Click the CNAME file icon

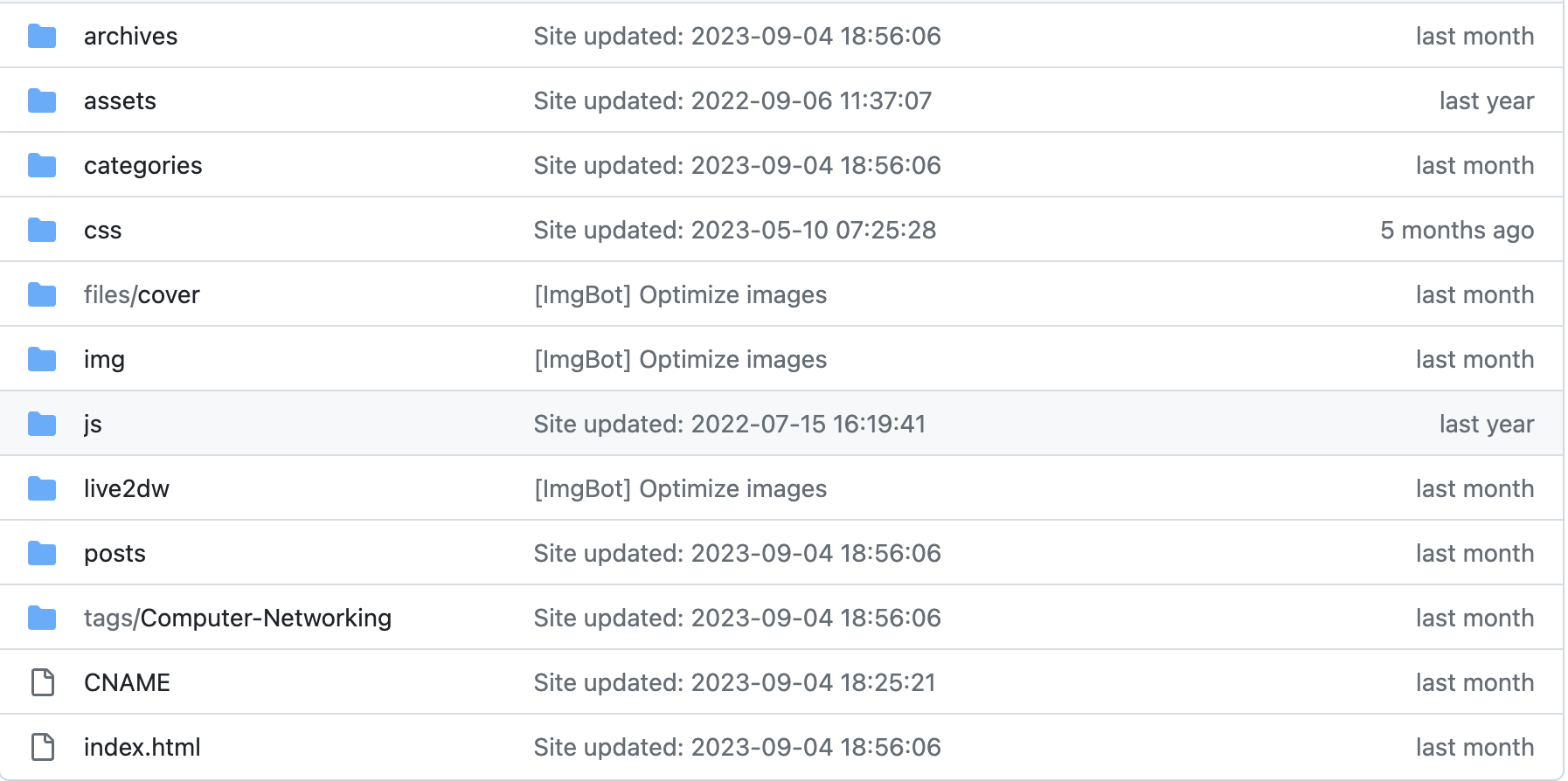[42, 682]
